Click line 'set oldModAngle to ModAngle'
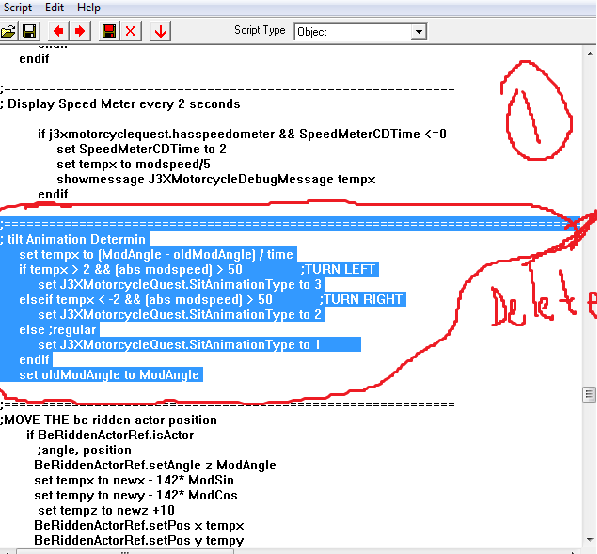597x554 pixels. pos(109,375)
